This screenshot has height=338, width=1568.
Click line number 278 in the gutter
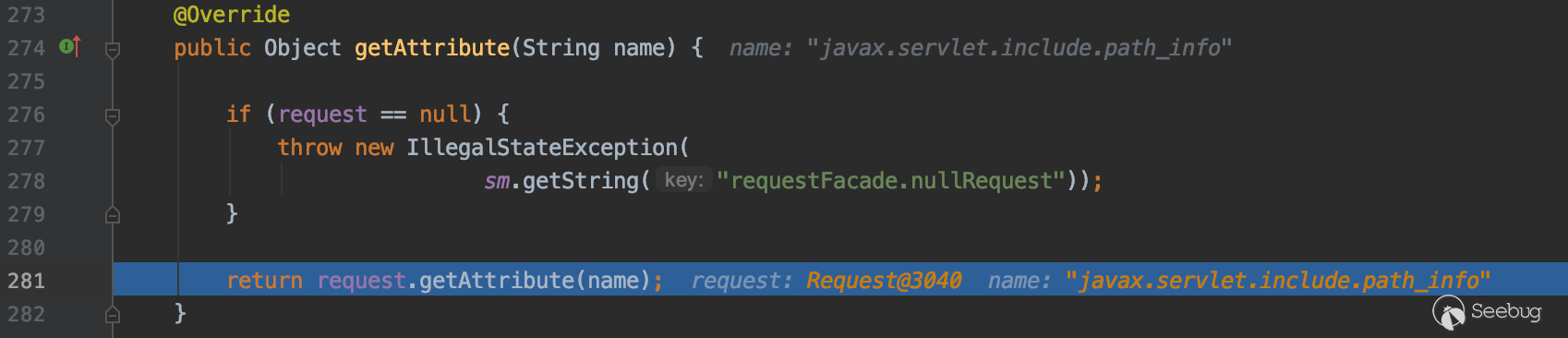click(26, 181)
